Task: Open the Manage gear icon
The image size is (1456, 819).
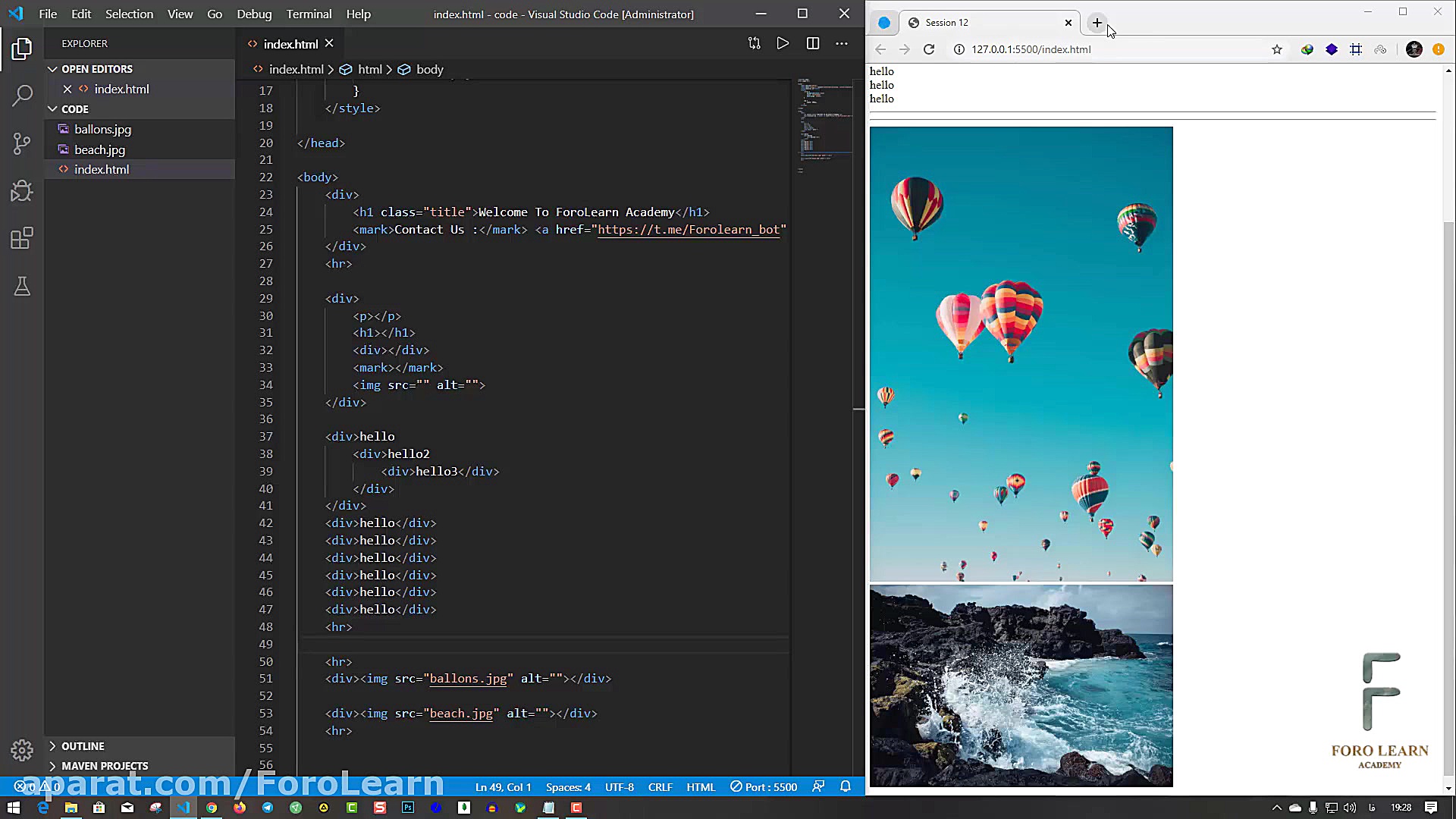Action: [x=22, y=750]
